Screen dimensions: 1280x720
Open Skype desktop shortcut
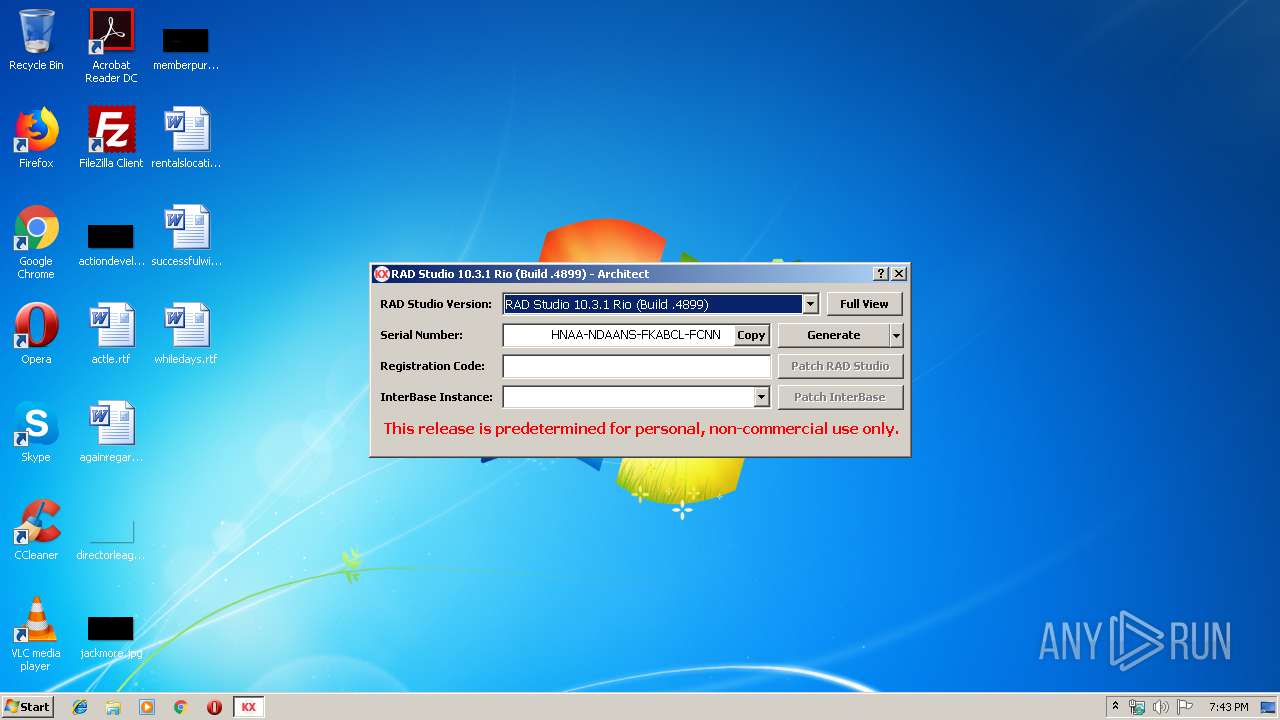click(36, 432)
